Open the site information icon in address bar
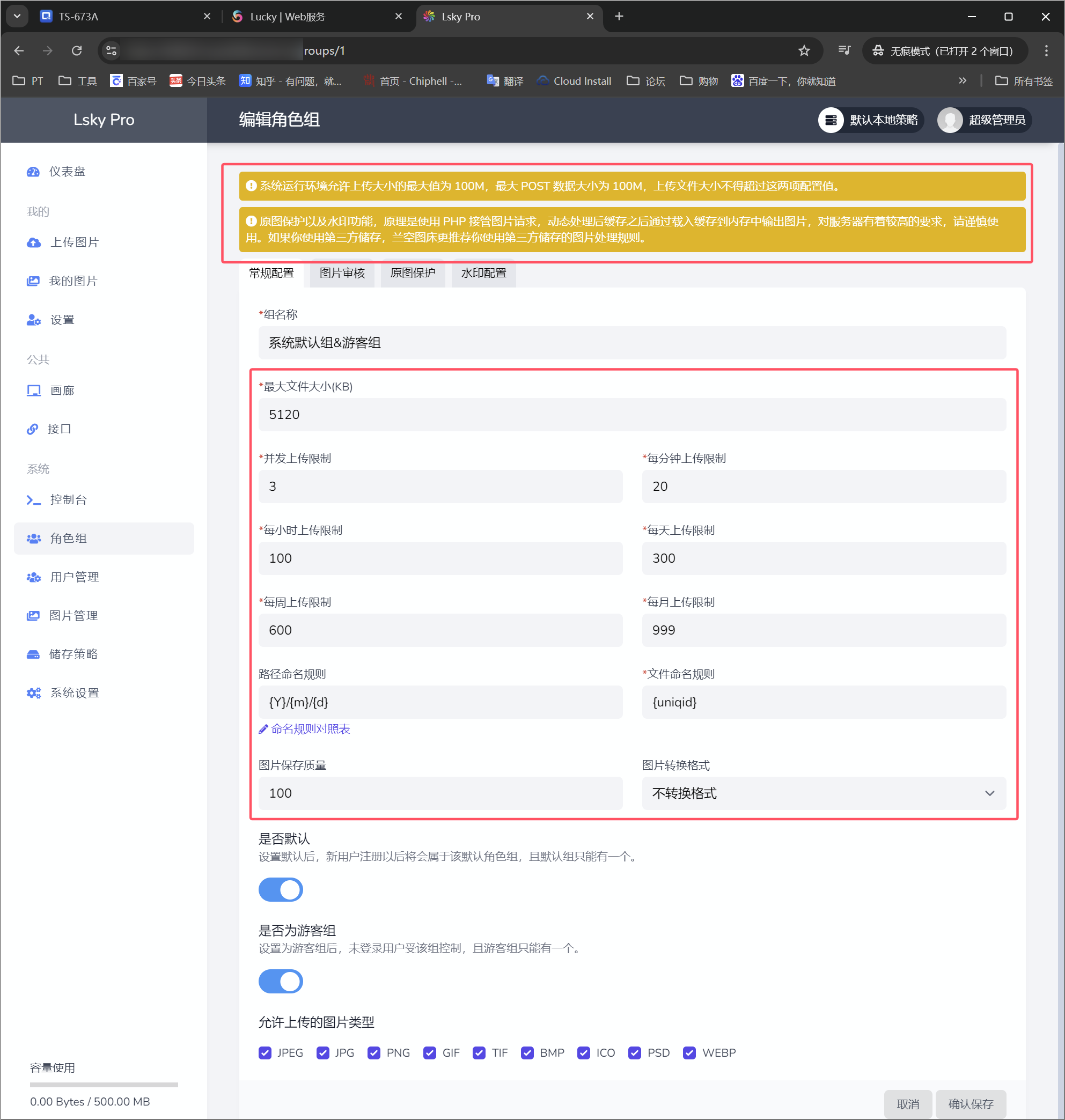Screen dimensions: 1065x1120 (x=111, y=50)
